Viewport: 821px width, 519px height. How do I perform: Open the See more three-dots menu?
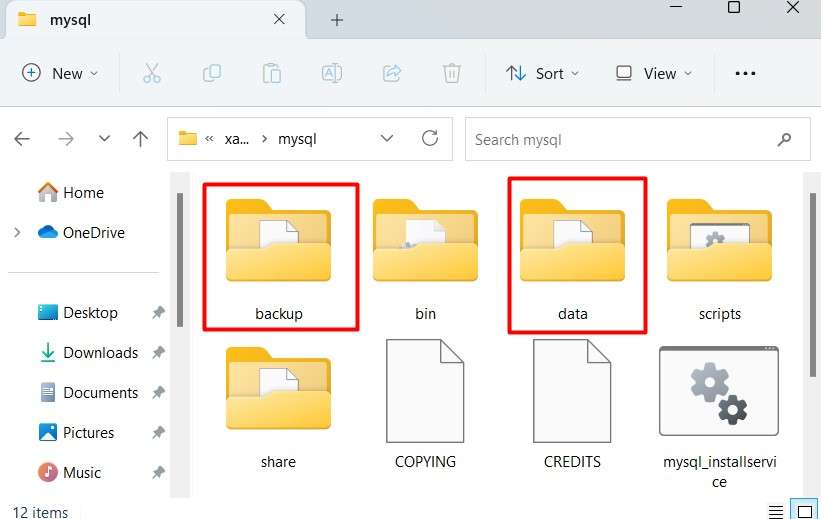745,73
